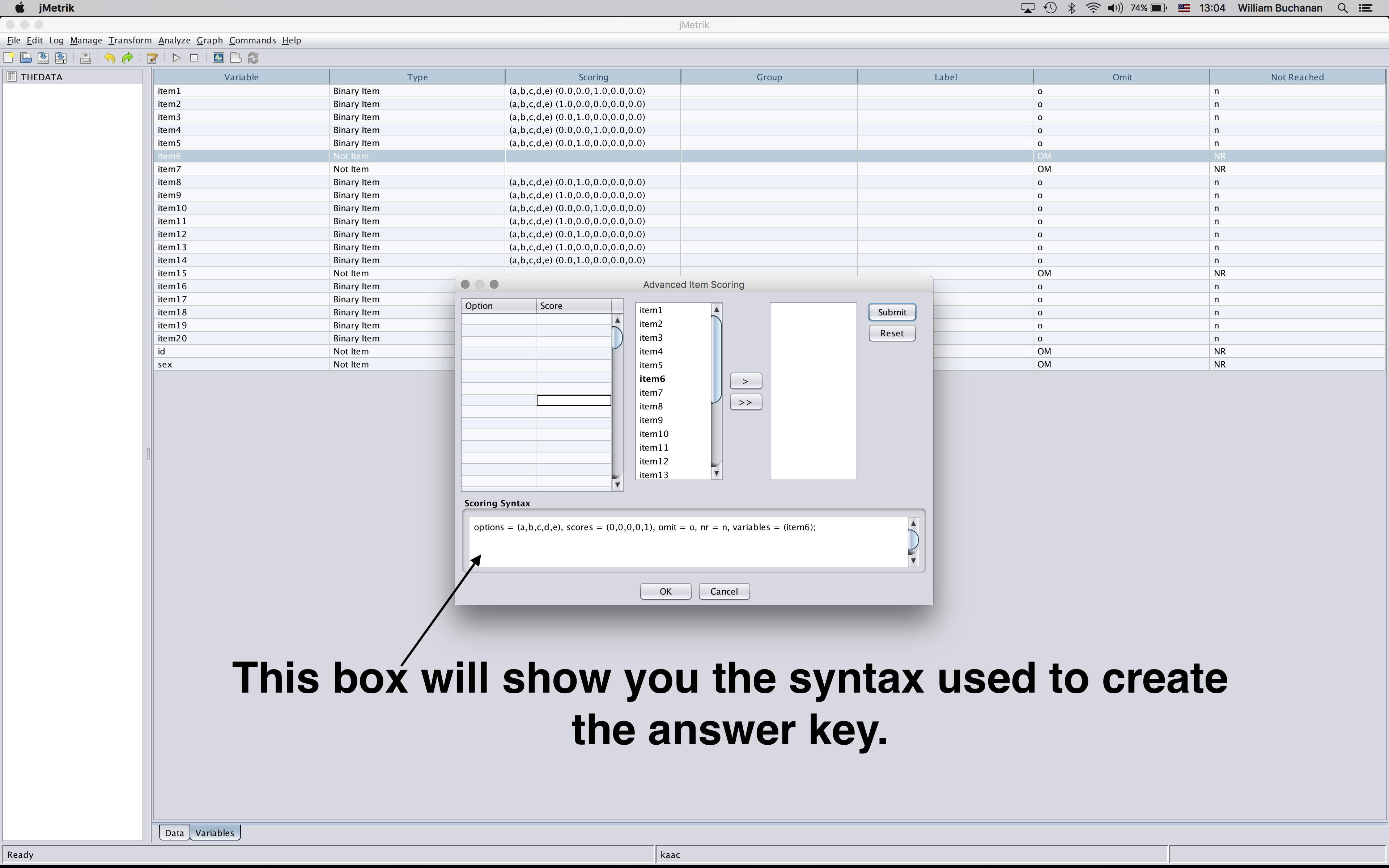The width and height of the screenshot is (1389, 868).
Task: Click the Not Reached column header
Action: (1297, 77)
